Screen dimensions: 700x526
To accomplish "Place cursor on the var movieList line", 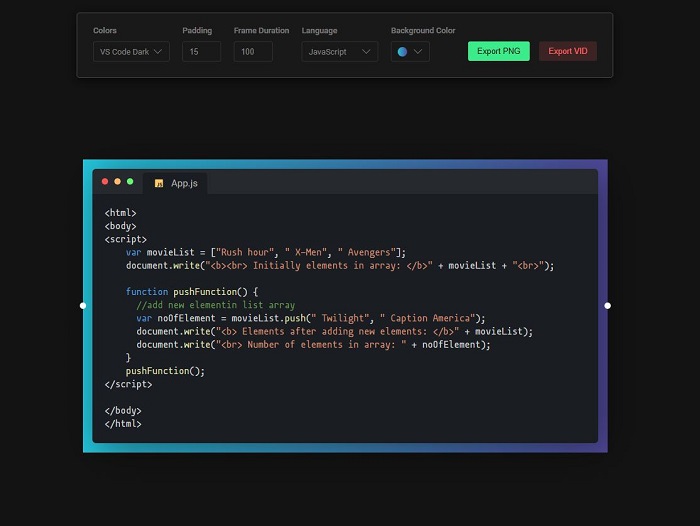I will coord(265,252).
